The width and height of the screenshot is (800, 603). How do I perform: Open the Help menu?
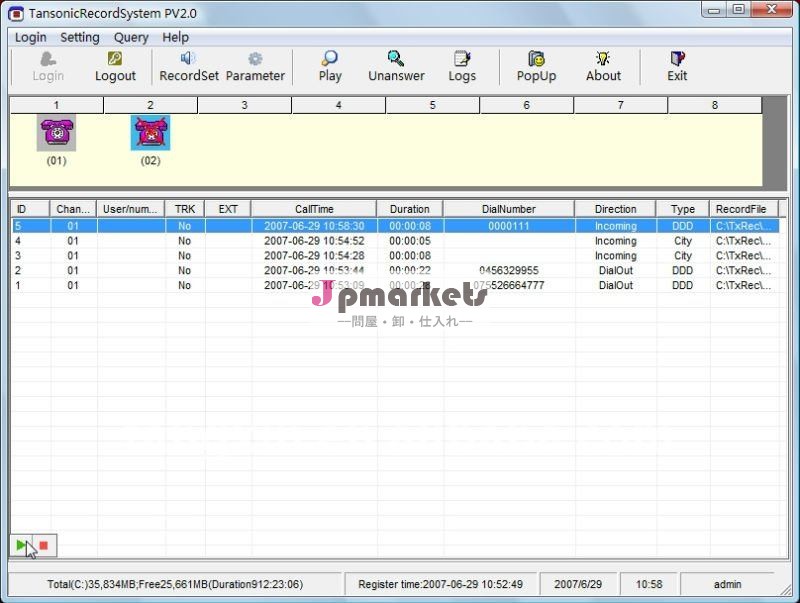(176, 37)
